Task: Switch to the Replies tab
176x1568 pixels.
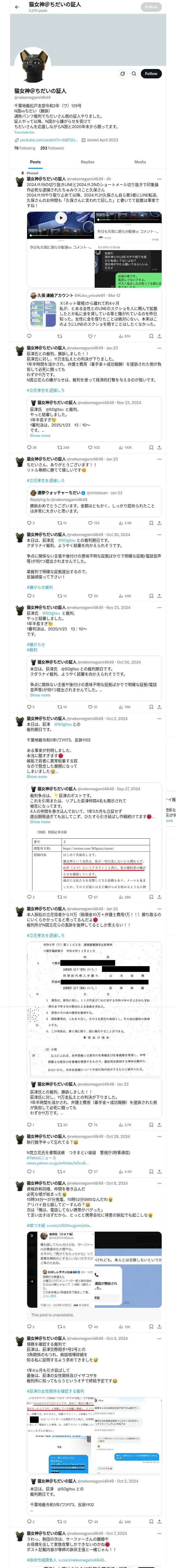Action: pyautogui.click(x=87, y=162)
